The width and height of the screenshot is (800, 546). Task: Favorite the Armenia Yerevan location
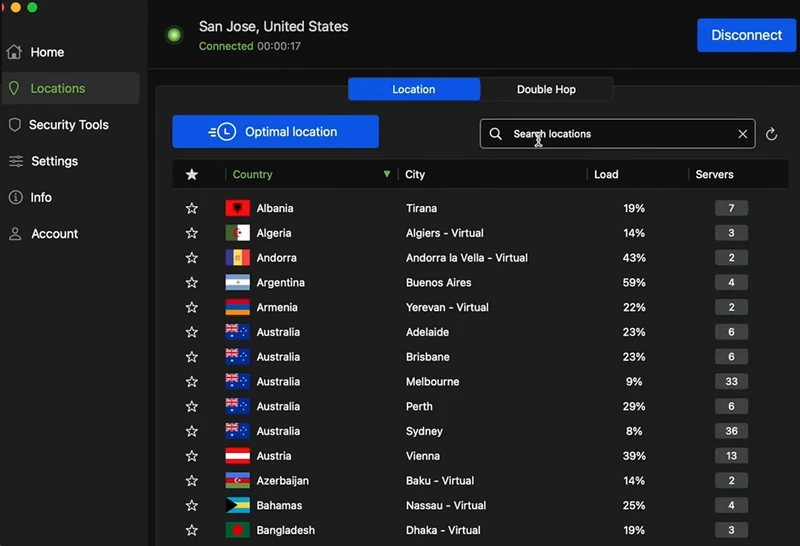[x=192, y=307]
